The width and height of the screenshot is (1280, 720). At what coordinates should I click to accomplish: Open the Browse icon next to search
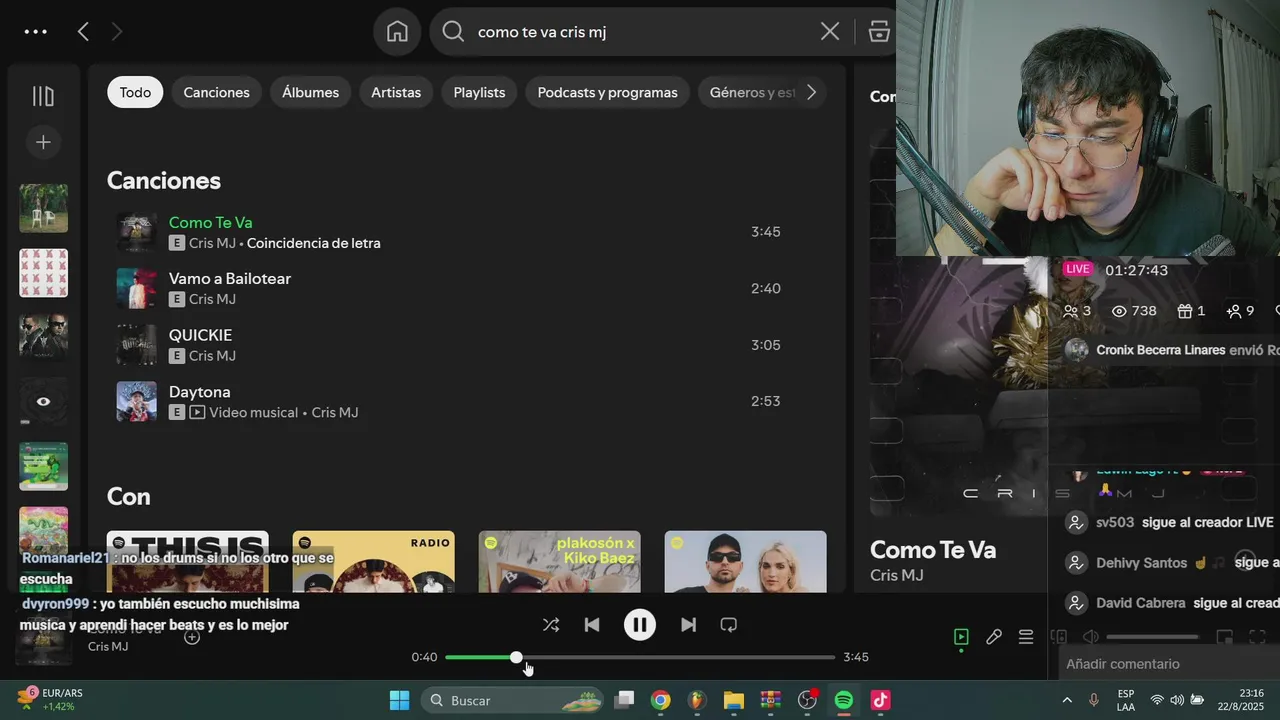tap(879, 32)
